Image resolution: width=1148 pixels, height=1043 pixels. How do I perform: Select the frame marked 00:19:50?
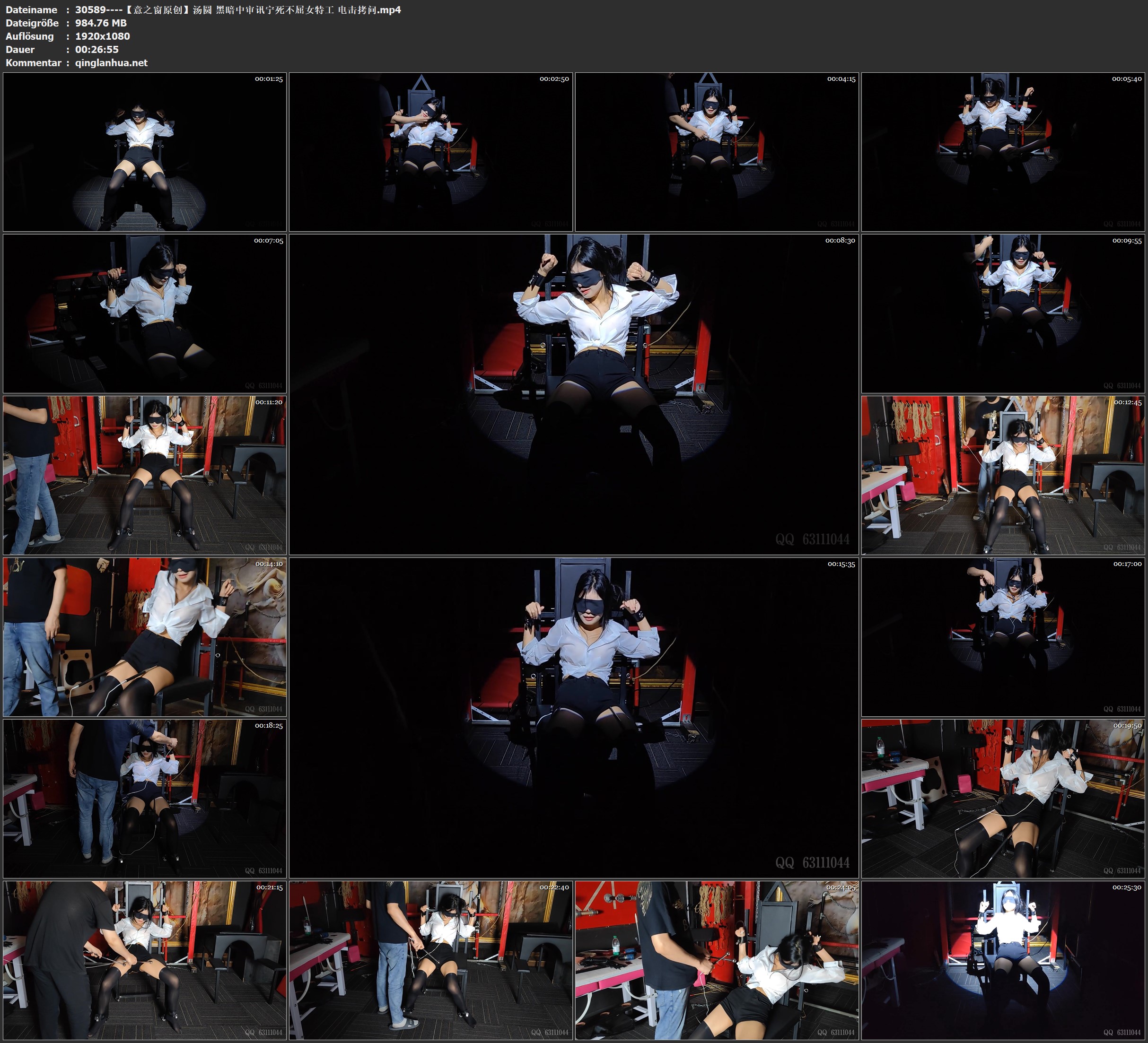tap(1003, 798)
